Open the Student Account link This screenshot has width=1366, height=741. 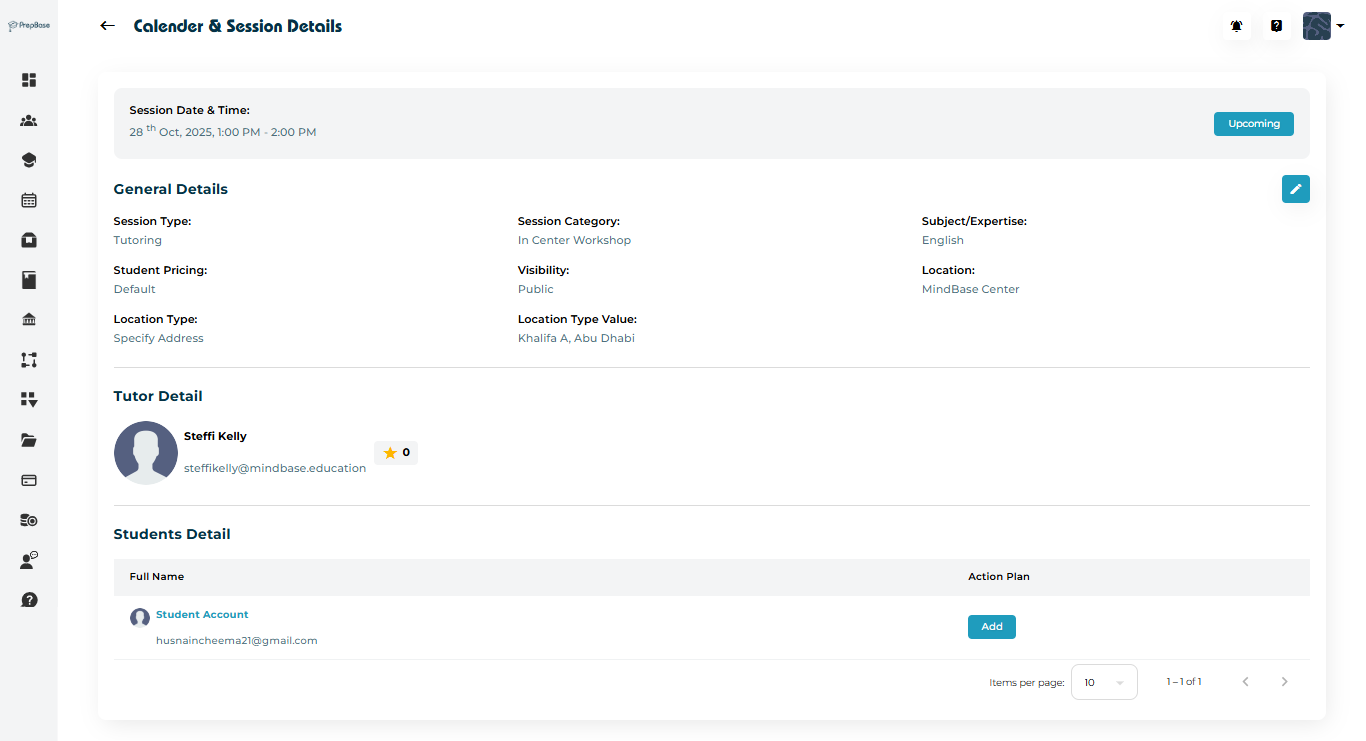(202, 615)
